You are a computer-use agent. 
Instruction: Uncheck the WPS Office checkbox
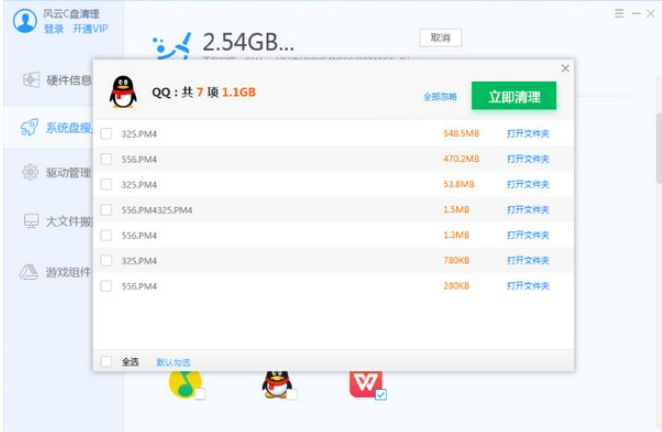(381, 394)
